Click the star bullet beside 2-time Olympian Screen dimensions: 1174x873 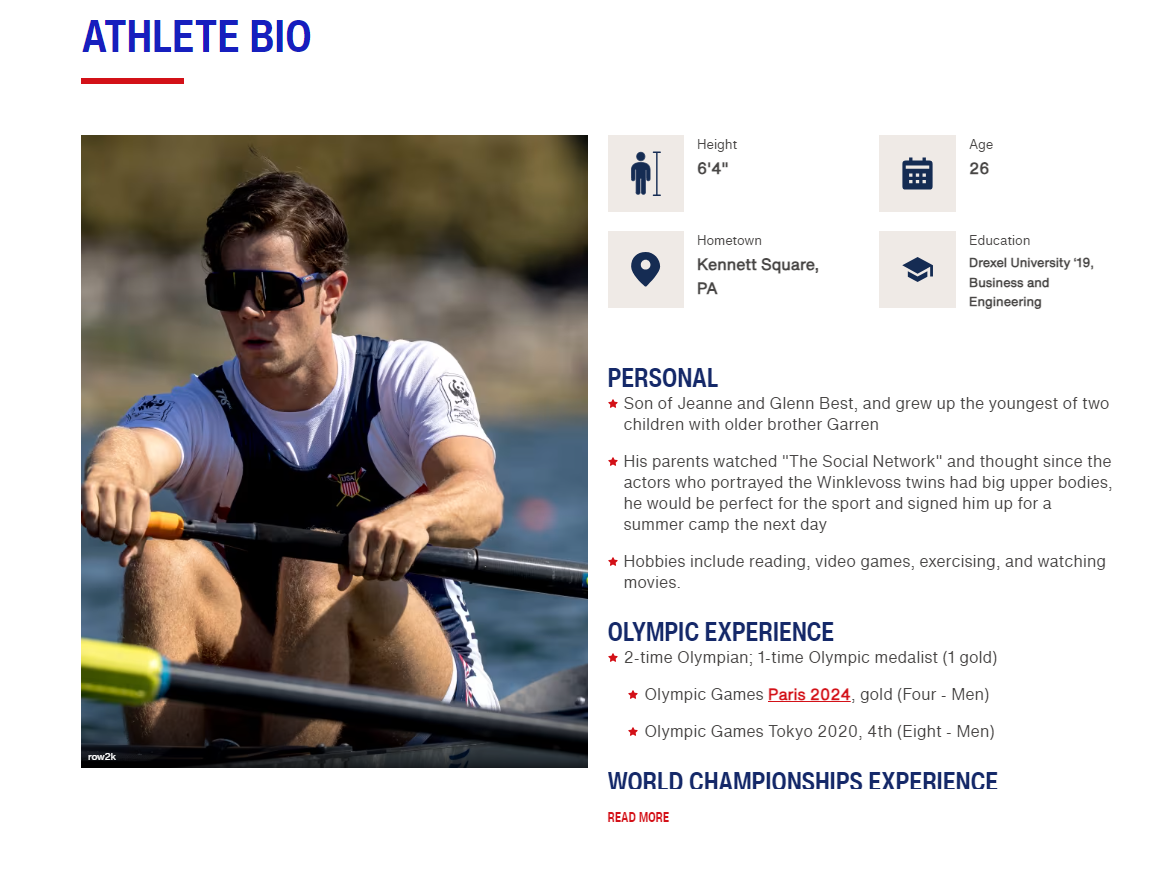[613, 658]
